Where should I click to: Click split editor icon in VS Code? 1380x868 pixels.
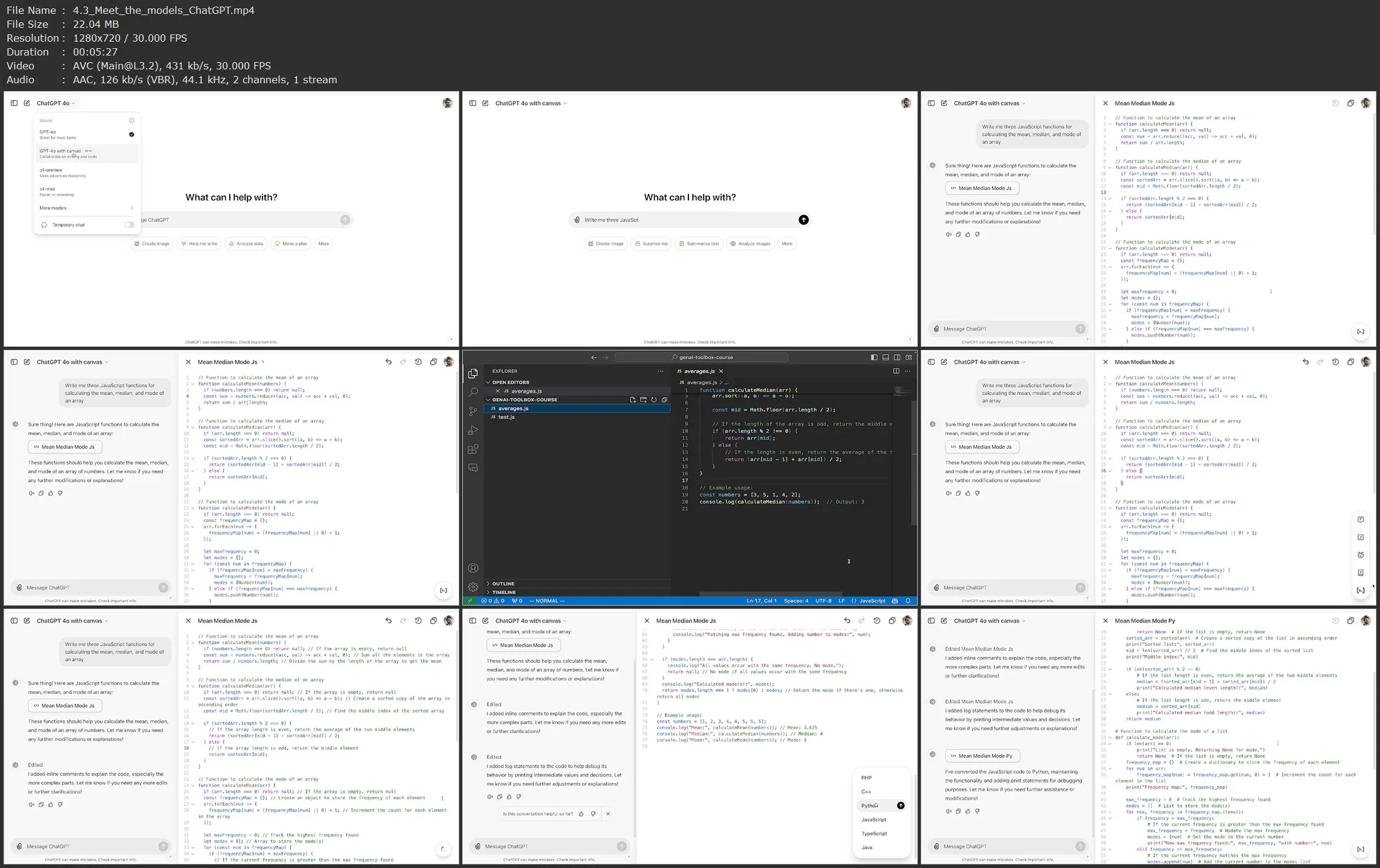click(896, 372)
